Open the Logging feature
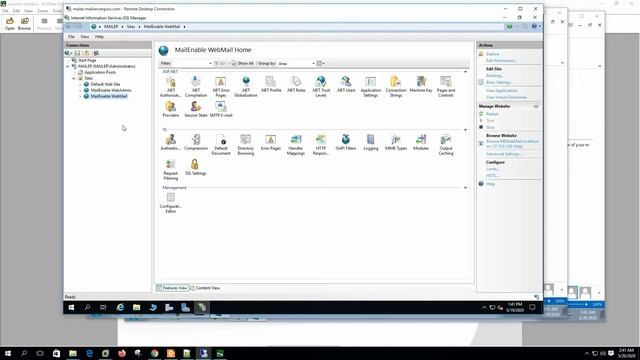Screen dimensions: 640x360 371,142
